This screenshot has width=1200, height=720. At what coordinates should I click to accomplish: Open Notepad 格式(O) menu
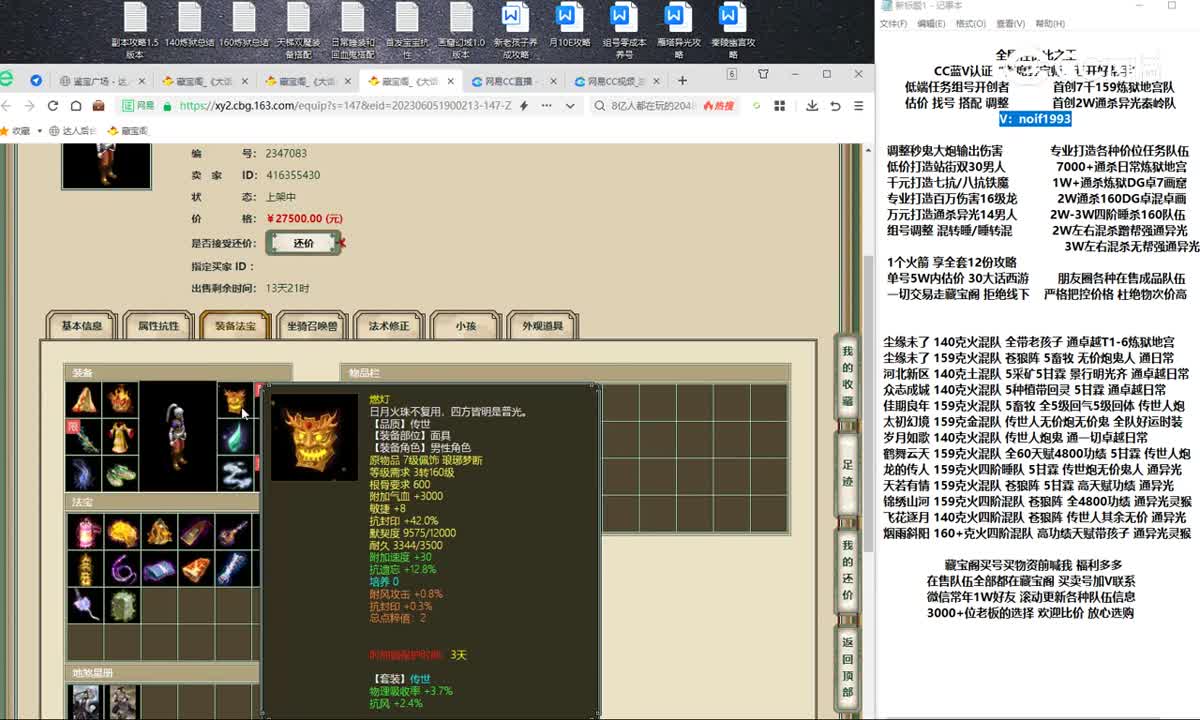pos(970,23)
